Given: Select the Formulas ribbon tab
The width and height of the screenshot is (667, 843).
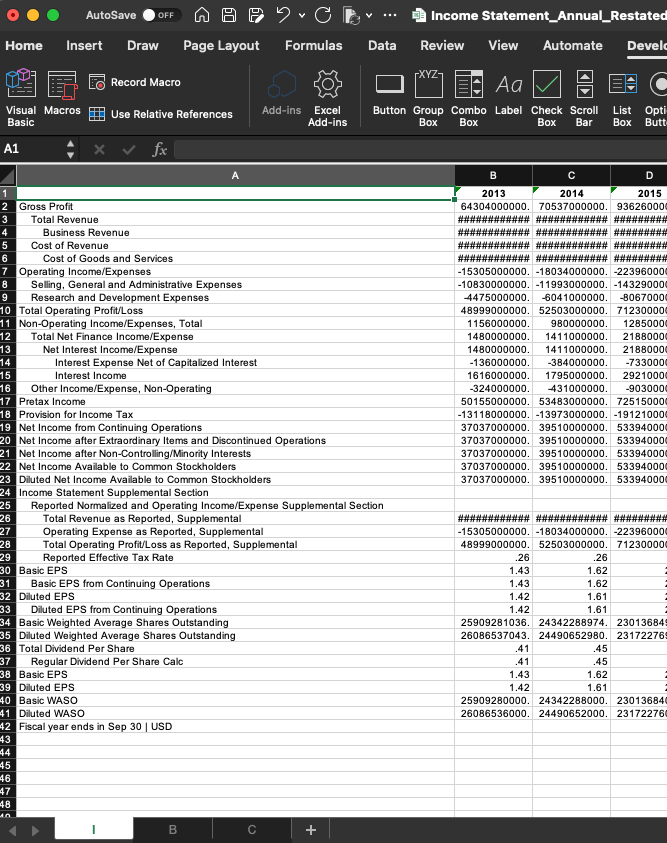Looking at the screenshot, I should pos(313,46).
